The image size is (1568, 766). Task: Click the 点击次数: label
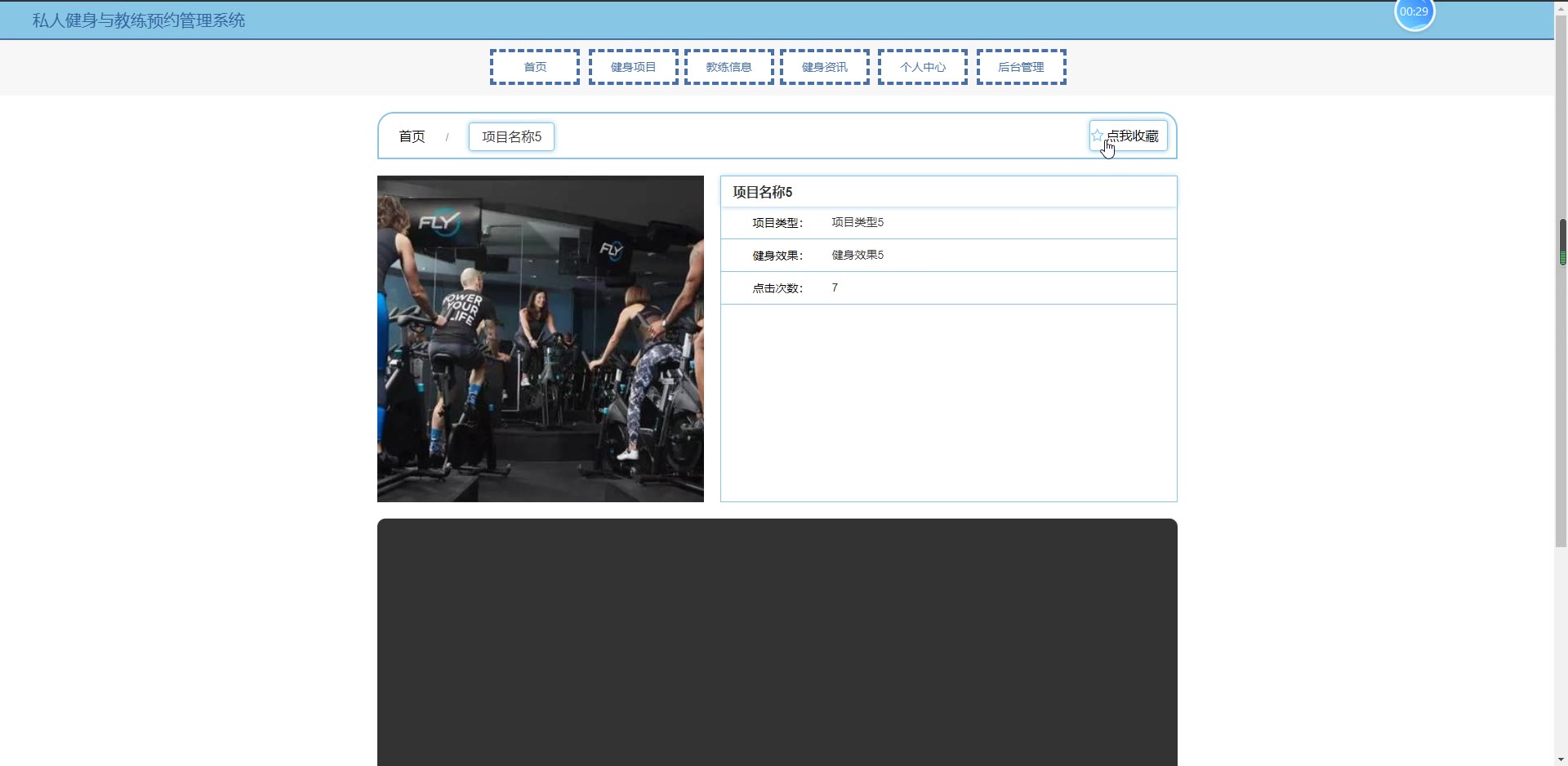click(x=777, y=288)
